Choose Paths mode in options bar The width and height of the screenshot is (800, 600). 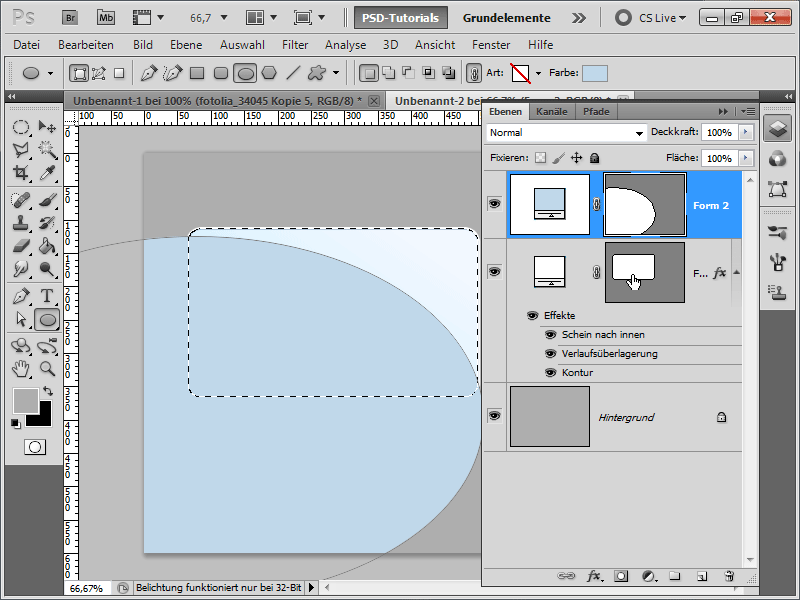(99, 73)
